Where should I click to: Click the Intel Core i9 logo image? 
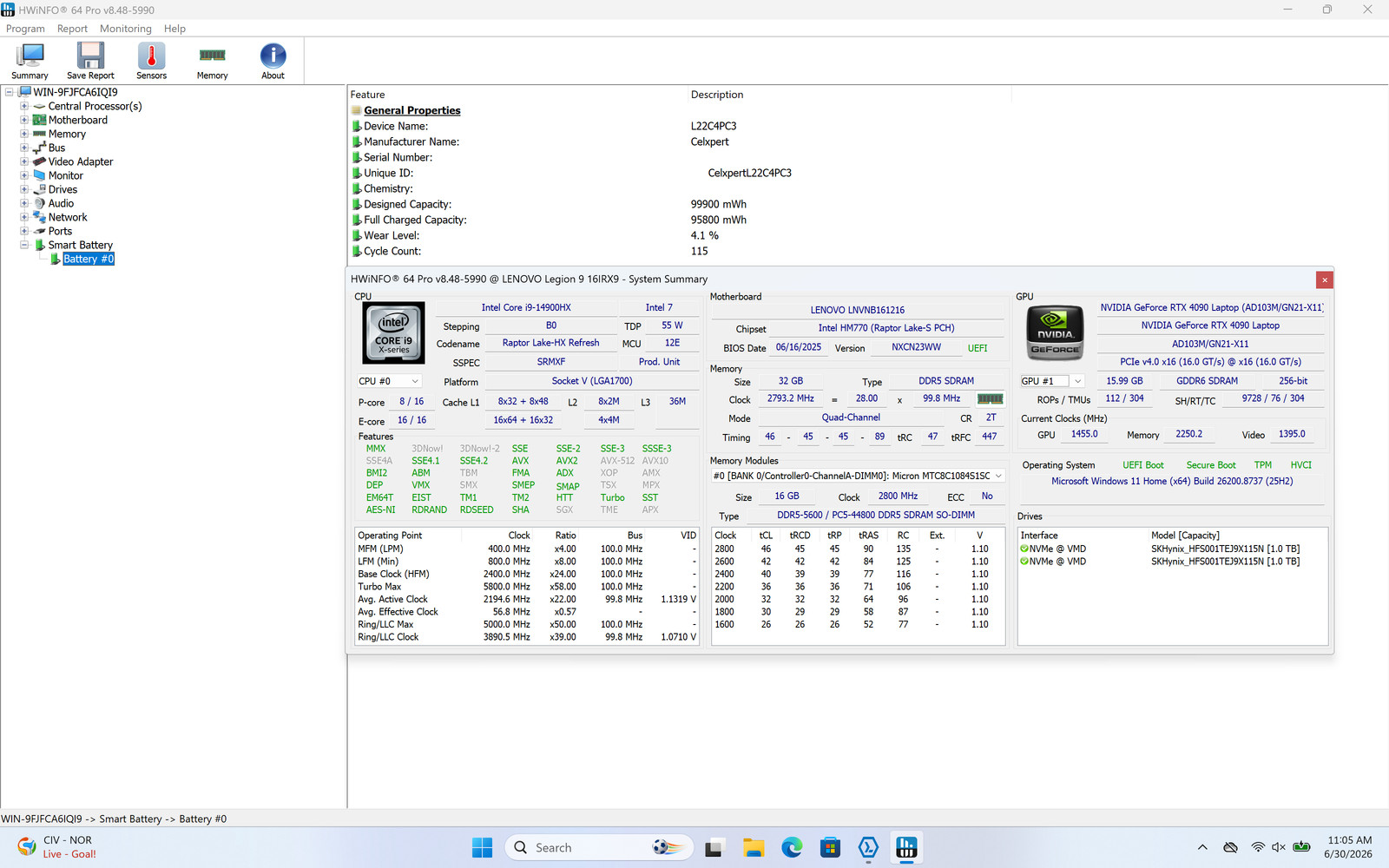pyautogui.click(x=393, y=332)
